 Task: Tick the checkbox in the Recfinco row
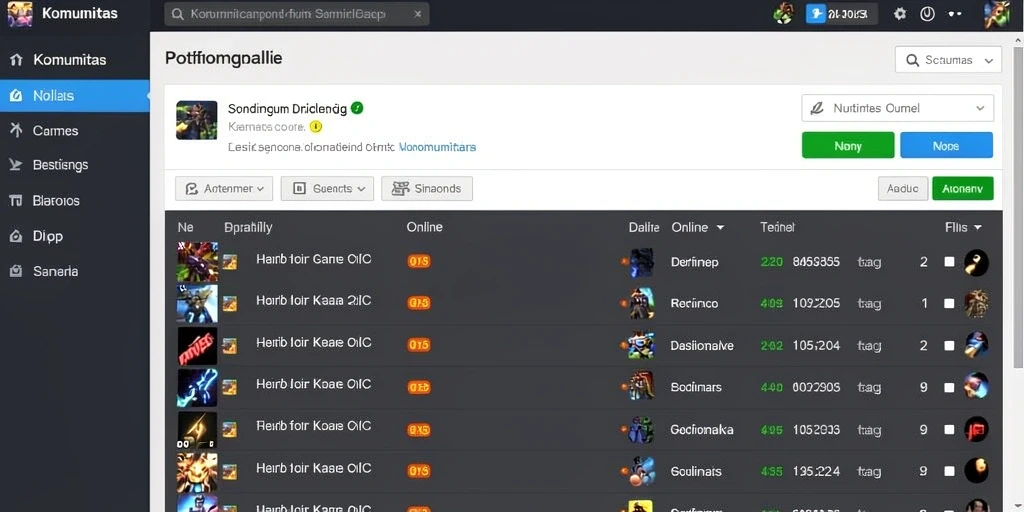pyautogui.click(x=950, y=304)
